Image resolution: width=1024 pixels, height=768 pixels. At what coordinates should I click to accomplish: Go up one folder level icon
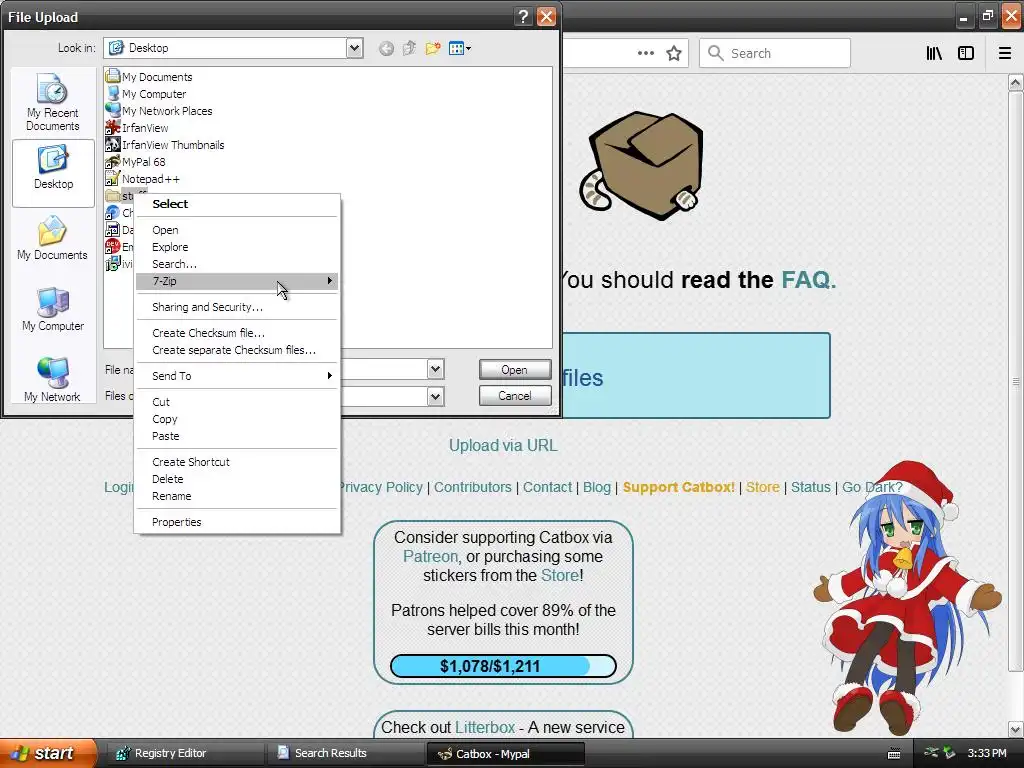coord(409,48)
